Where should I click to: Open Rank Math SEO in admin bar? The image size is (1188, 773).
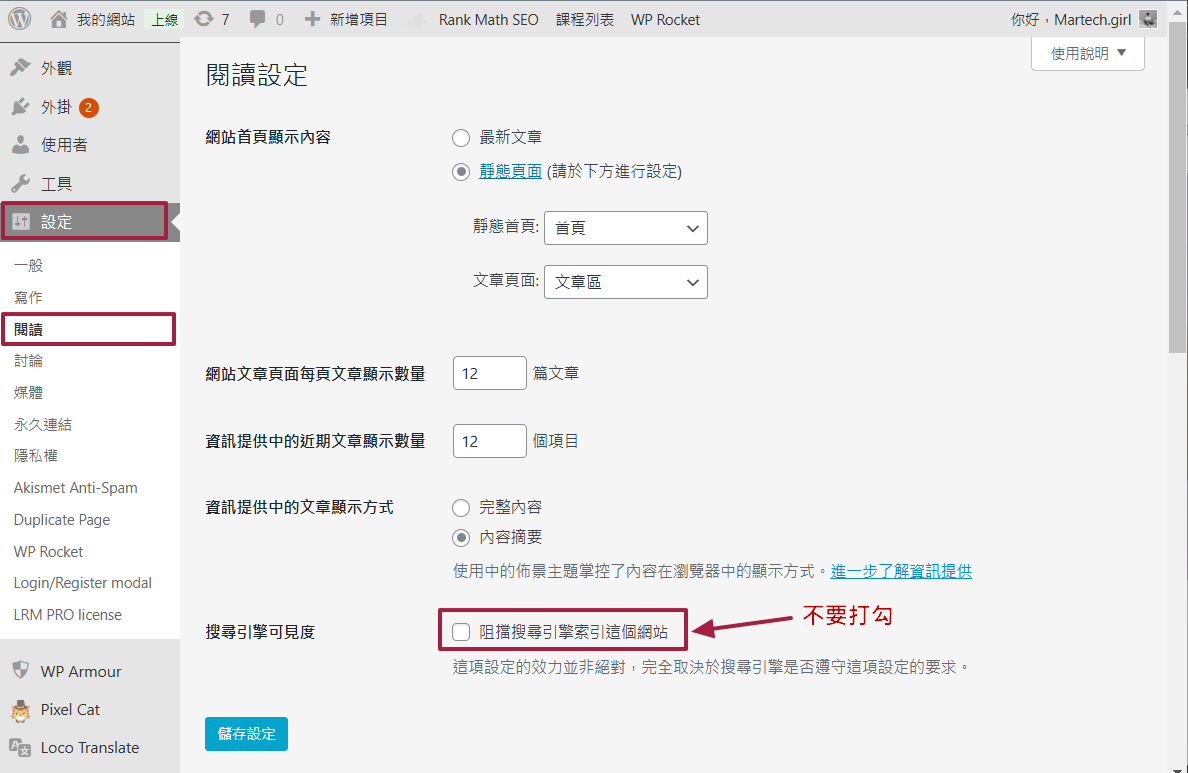[488, 19]
